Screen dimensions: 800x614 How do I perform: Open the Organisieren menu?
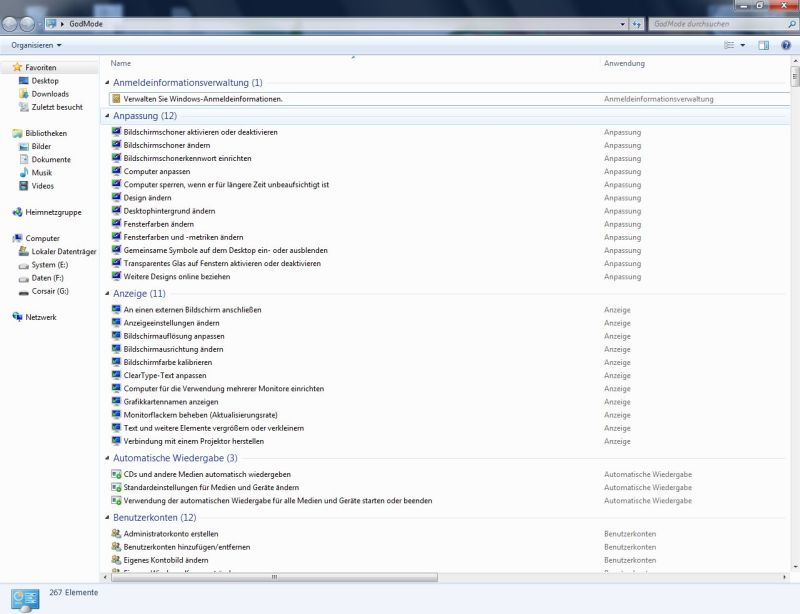tap(36, 45)
